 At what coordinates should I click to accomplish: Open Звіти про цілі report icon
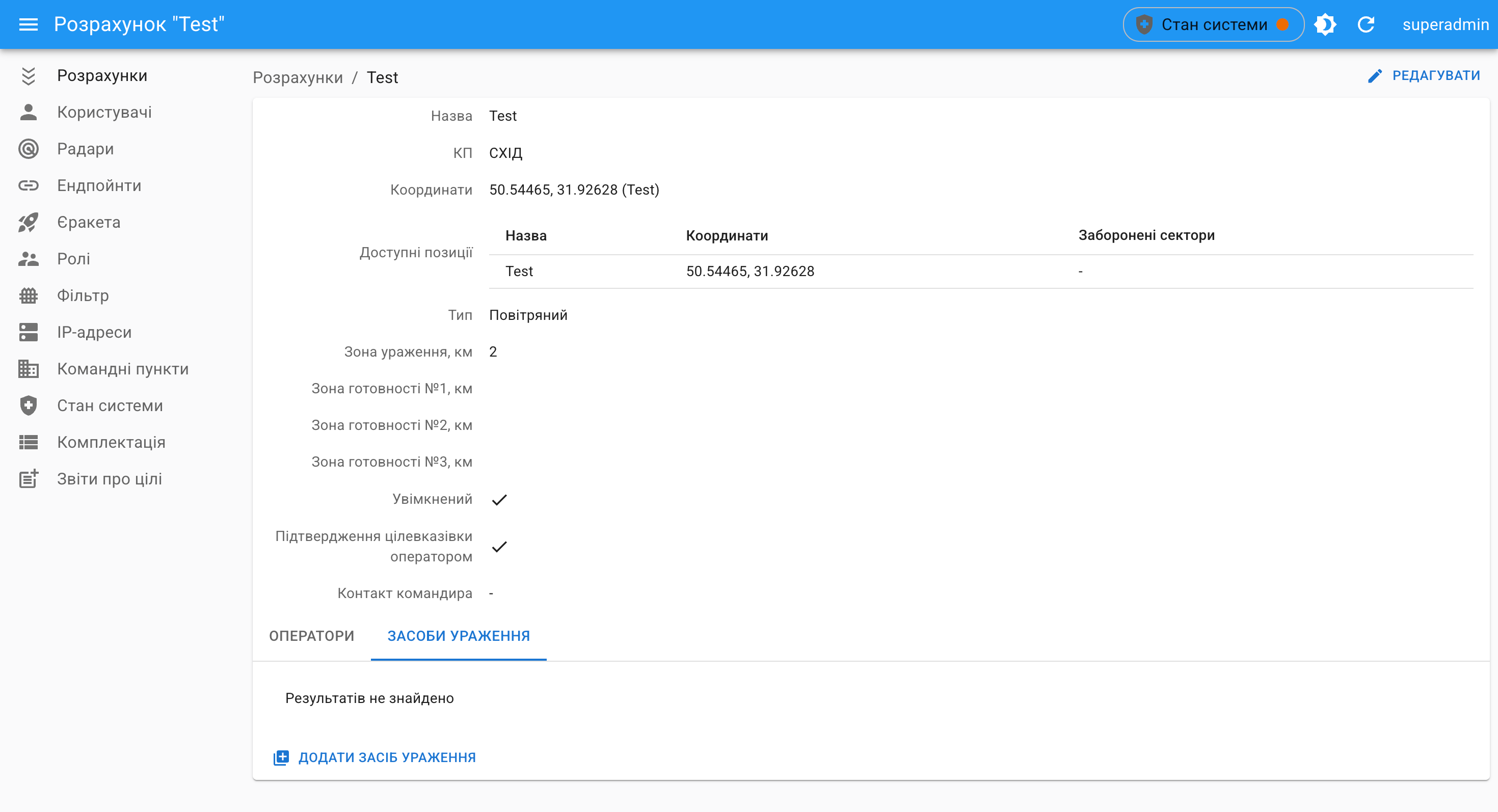(28, 479)
